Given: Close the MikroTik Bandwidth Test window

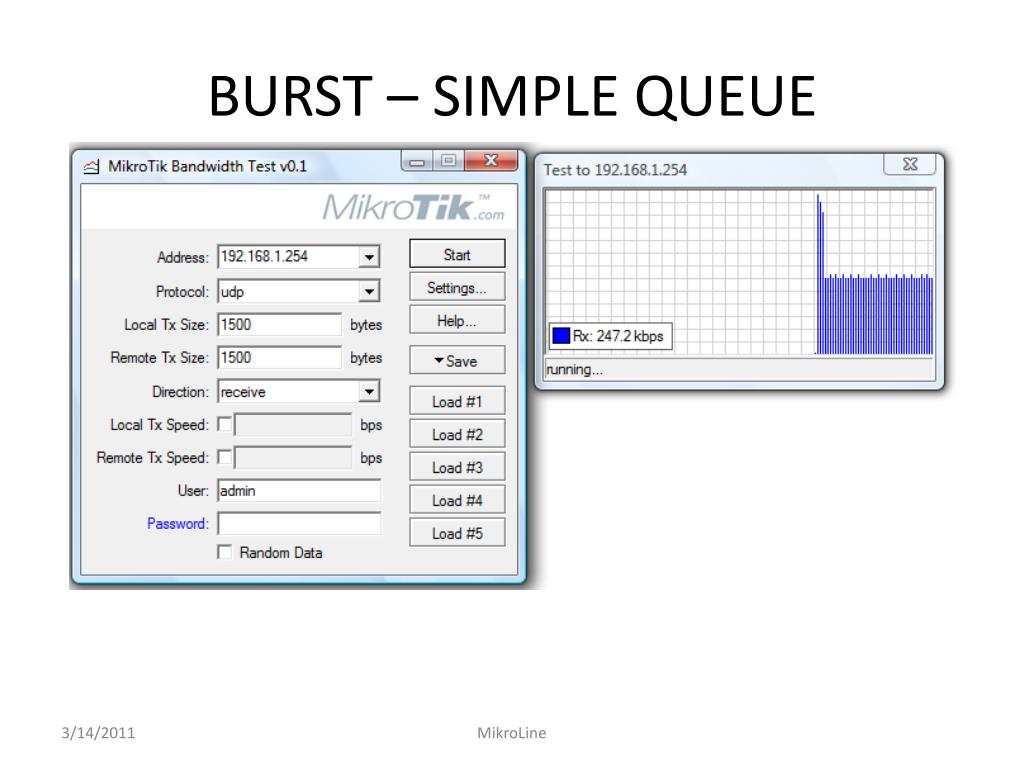Looking at the screenshot, I should click(491, 160).
